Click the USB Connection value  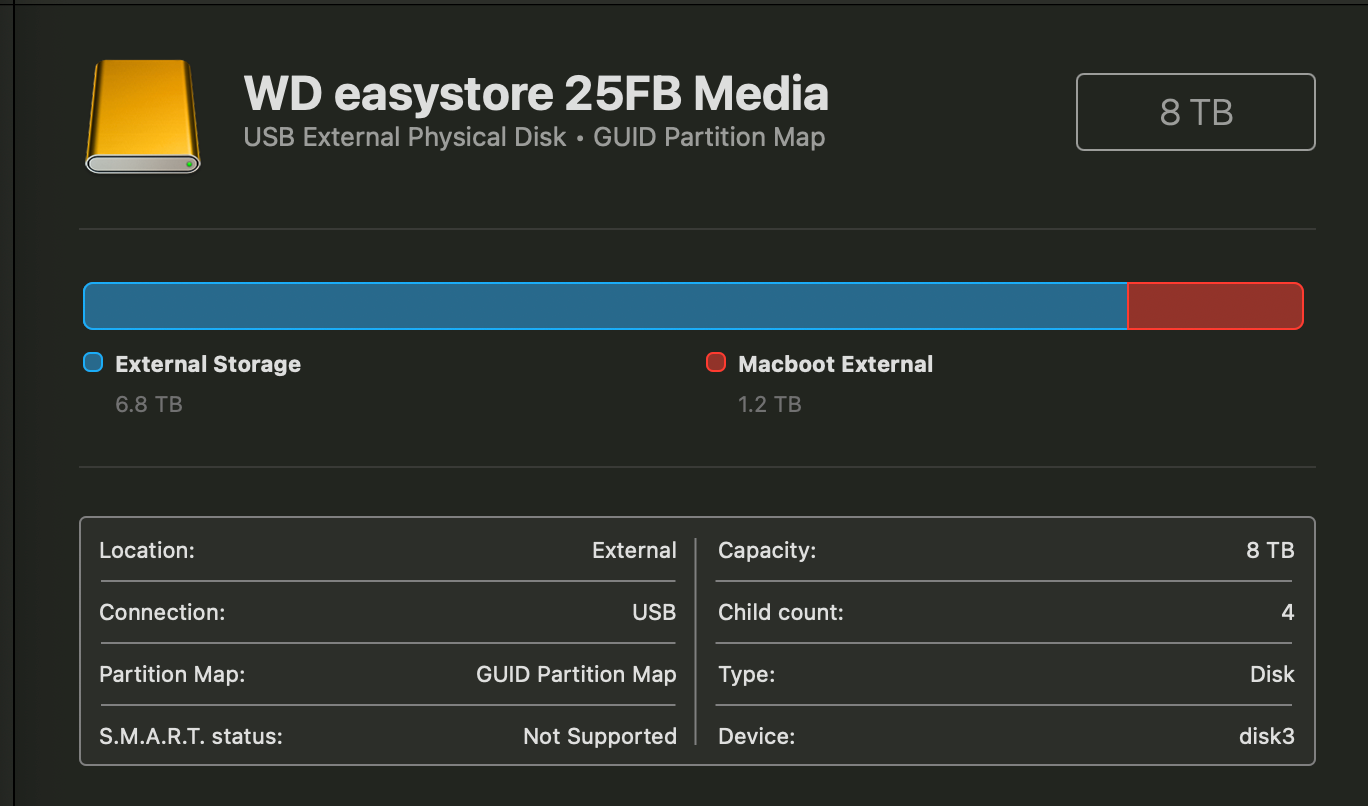[654, 612]
